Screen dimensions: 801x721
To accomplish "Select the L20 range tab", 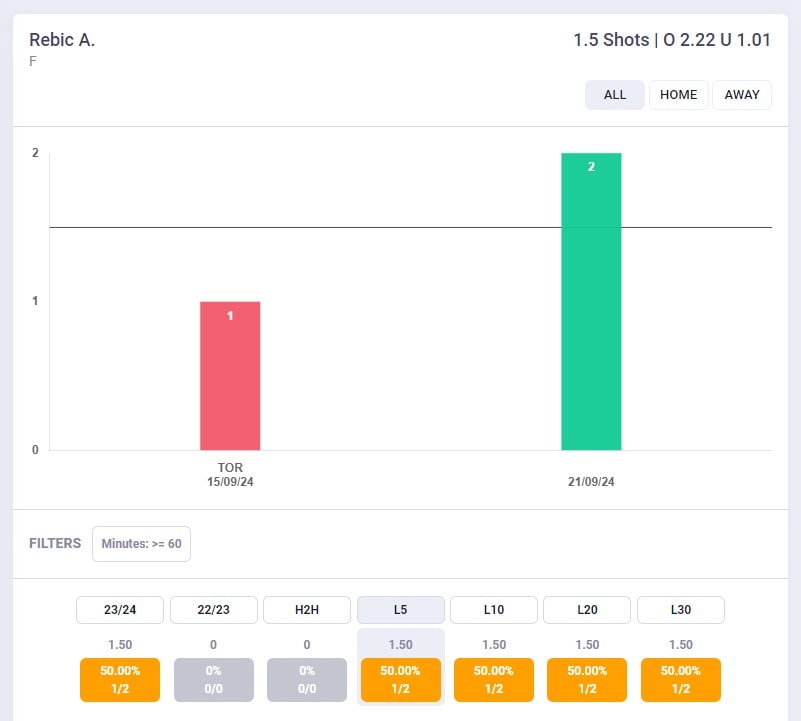I will [587, 610].
